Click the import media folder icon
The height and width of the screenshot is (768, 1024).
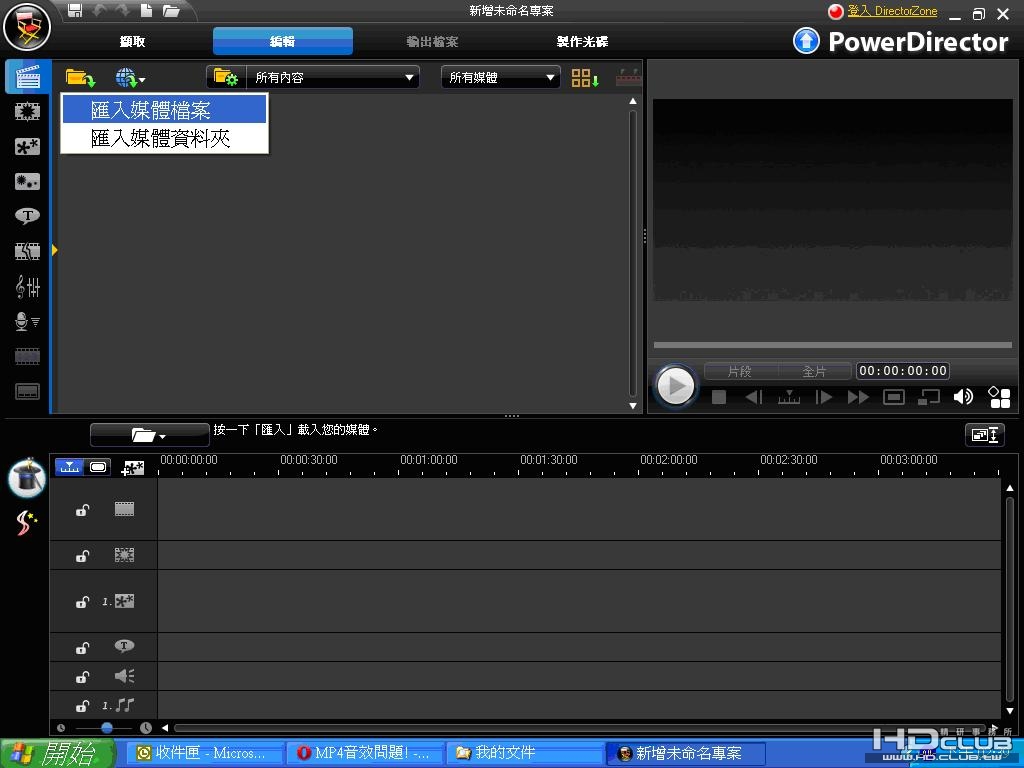click(80, 78)
